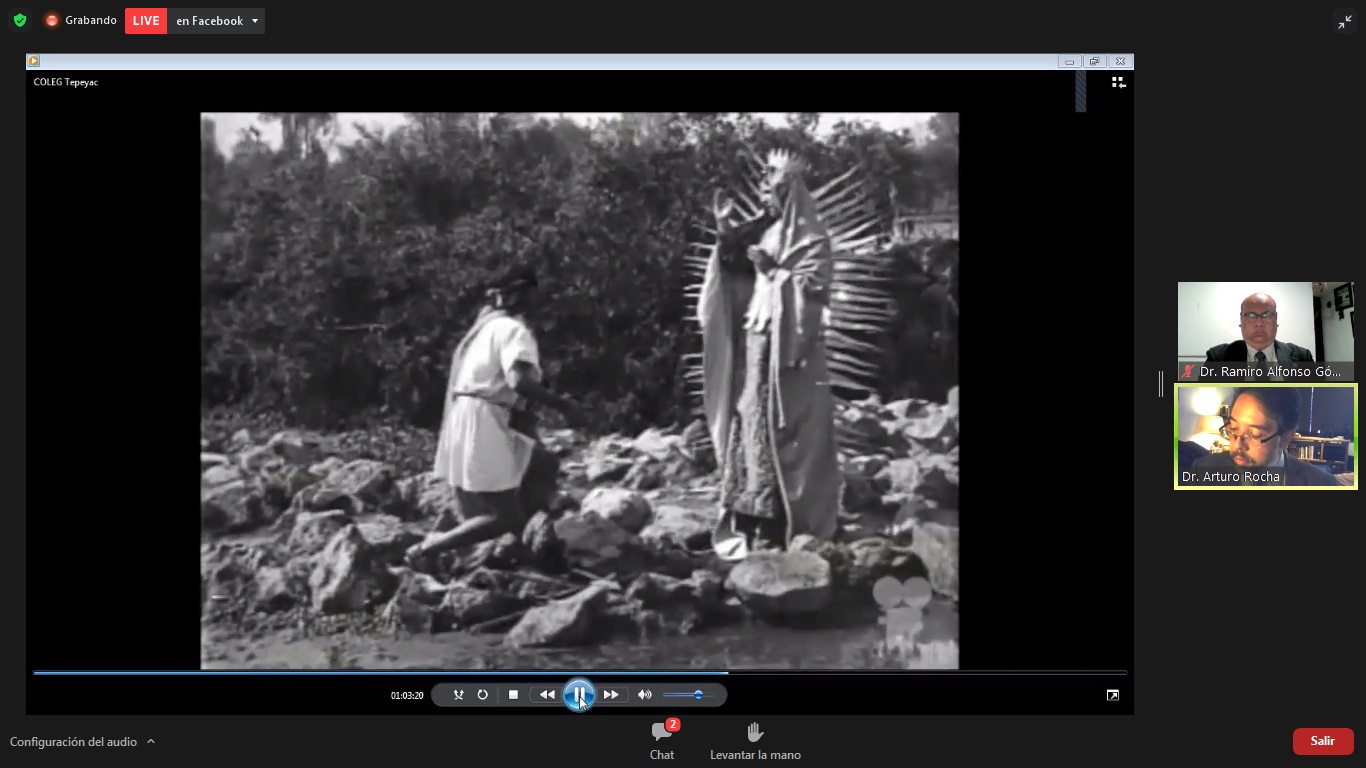Restore the shared media player window
The height and width of the screenshot is (768, 1366).
click(x=1095, y=61)
